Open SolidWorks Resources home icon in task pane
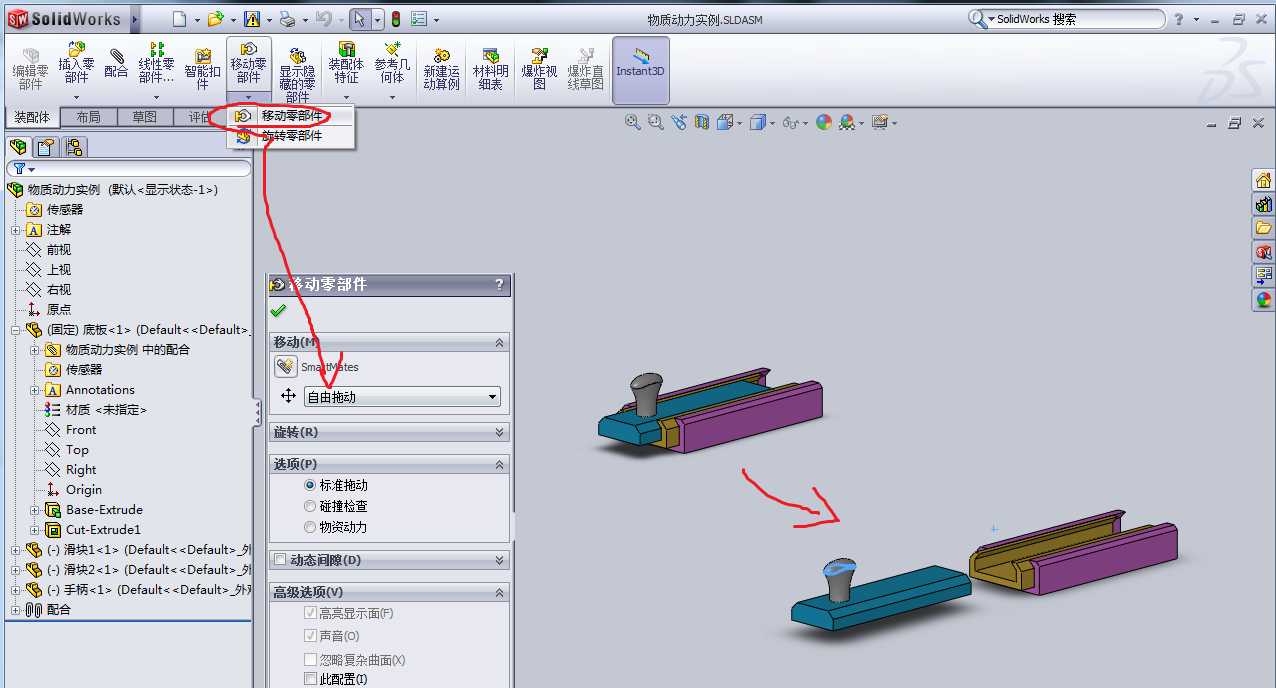Screen dimensions: 1276x688 pos(1264,181)
